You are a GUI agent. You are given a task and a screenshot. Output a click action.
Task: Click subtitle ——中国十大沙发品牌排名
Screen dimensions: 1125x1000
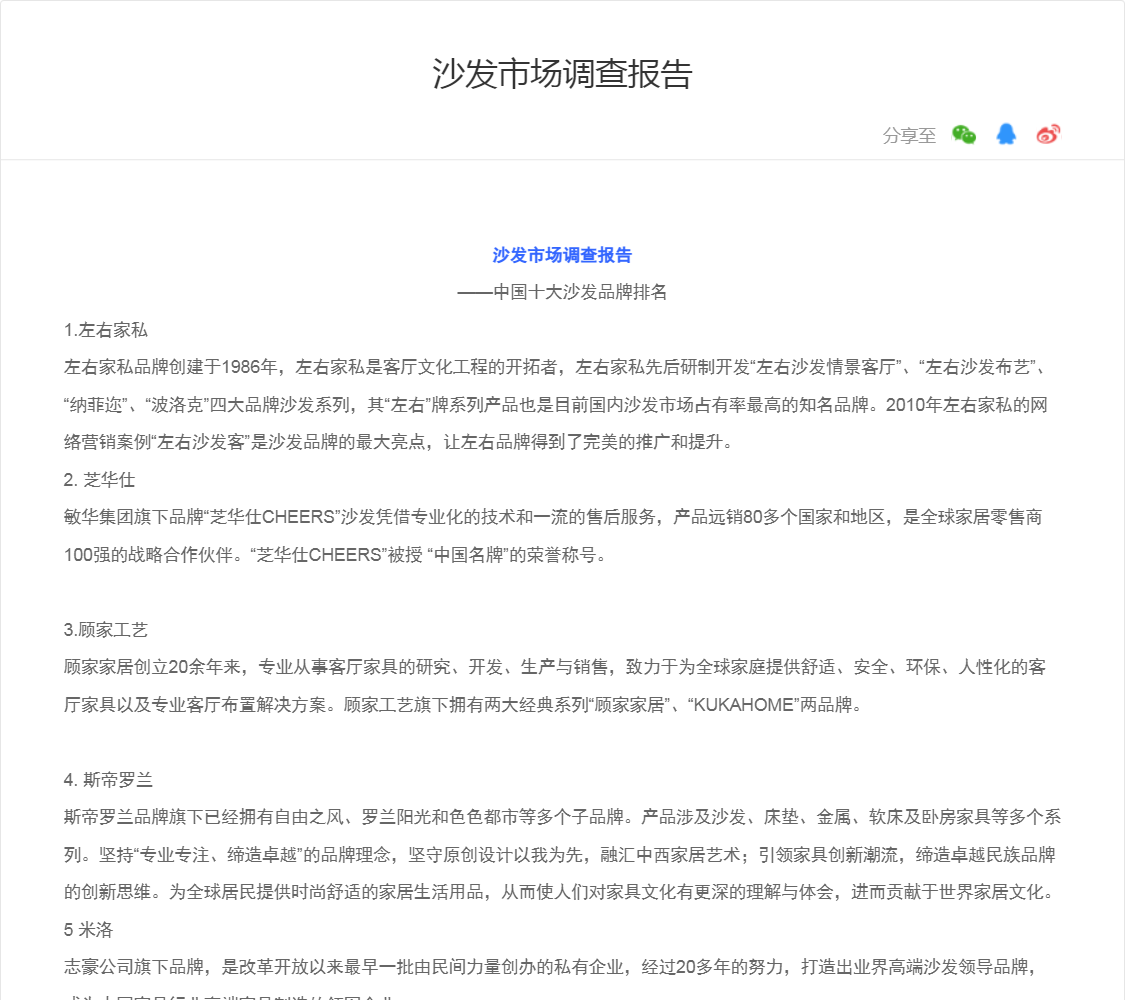[x=562, y=292]
